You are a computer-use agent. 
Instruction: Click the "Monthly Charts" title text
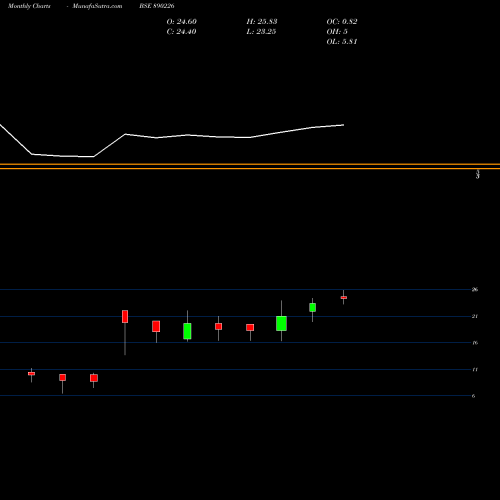tap(29, 6)
